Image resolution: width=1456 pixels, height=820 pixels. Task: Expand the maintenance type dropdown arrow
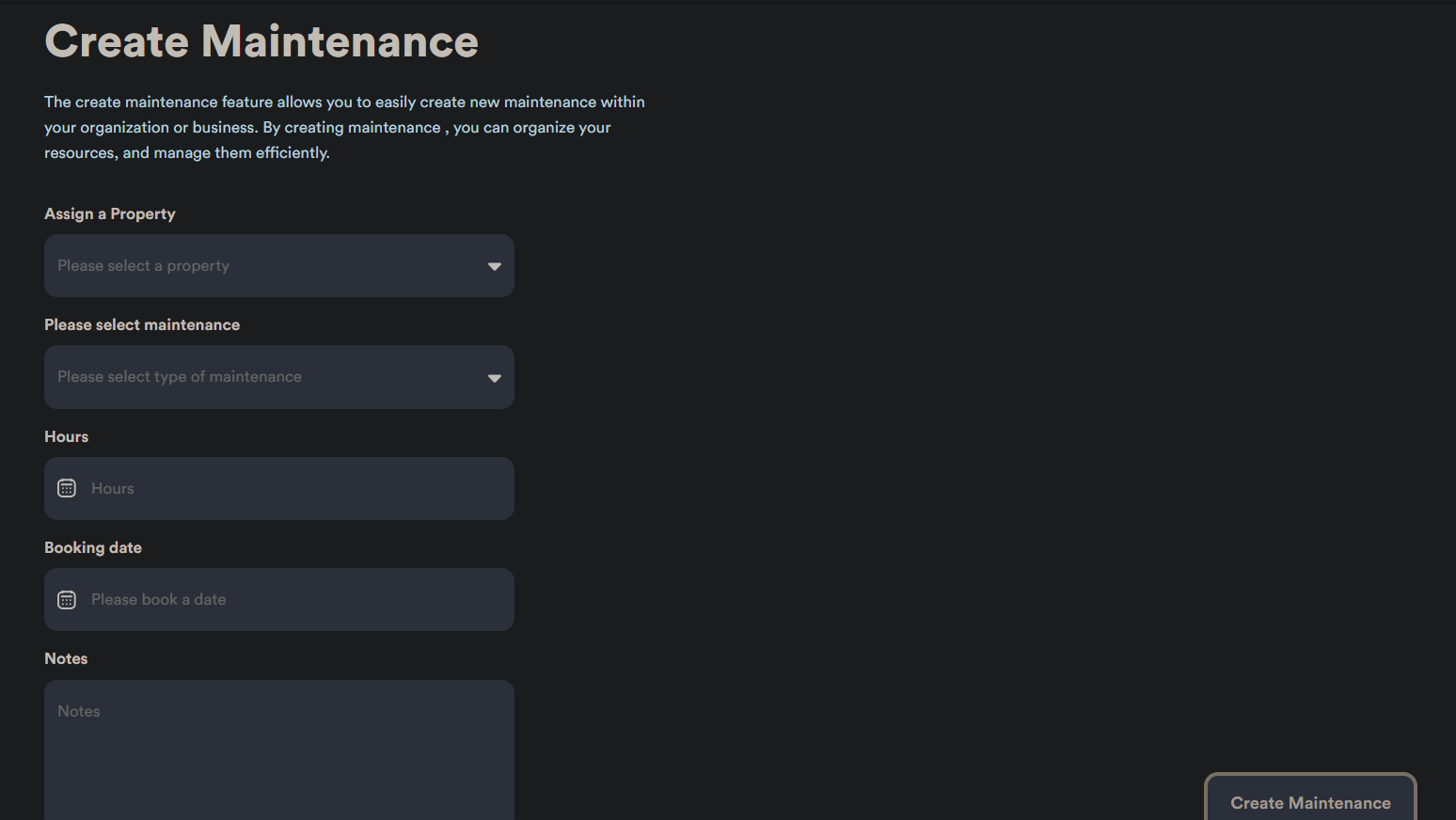click(494, 378)
